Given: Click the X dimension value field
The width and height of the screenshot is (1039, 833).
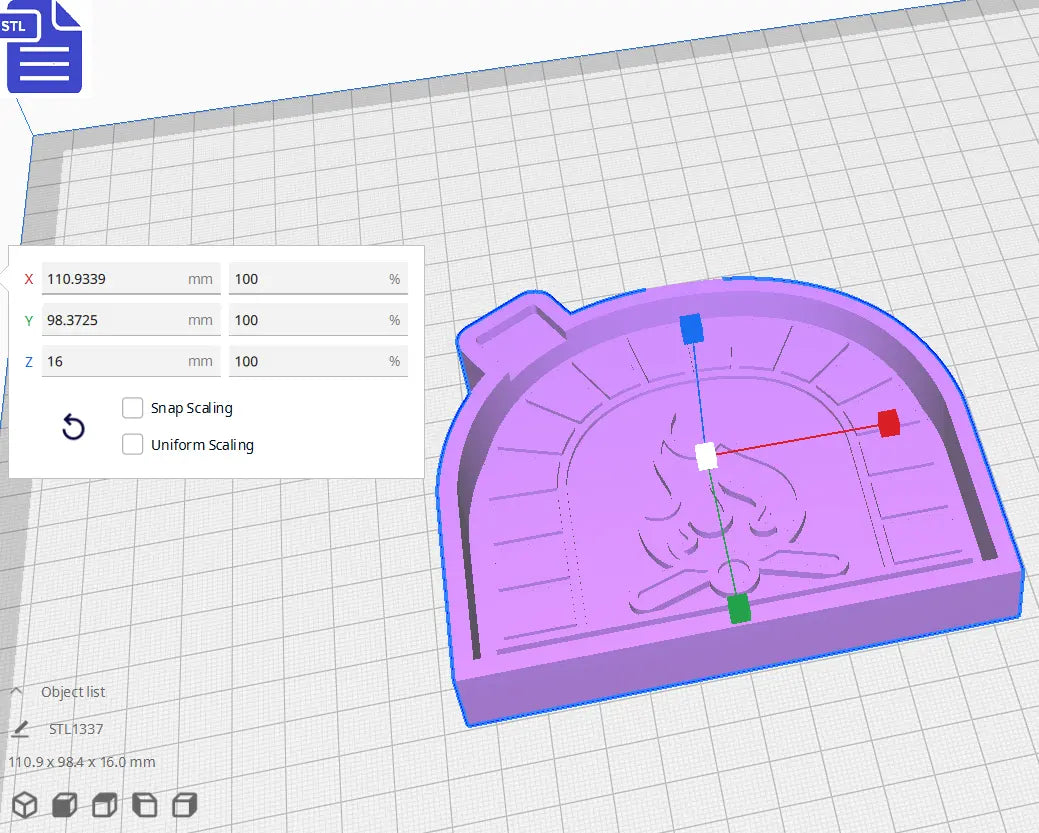Looking at the screenshot, I should point(130,278).
